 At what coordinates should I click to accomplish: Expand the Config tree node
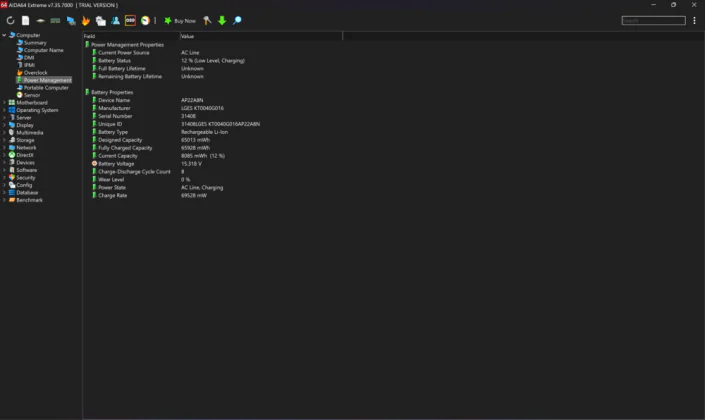(4, 185)
